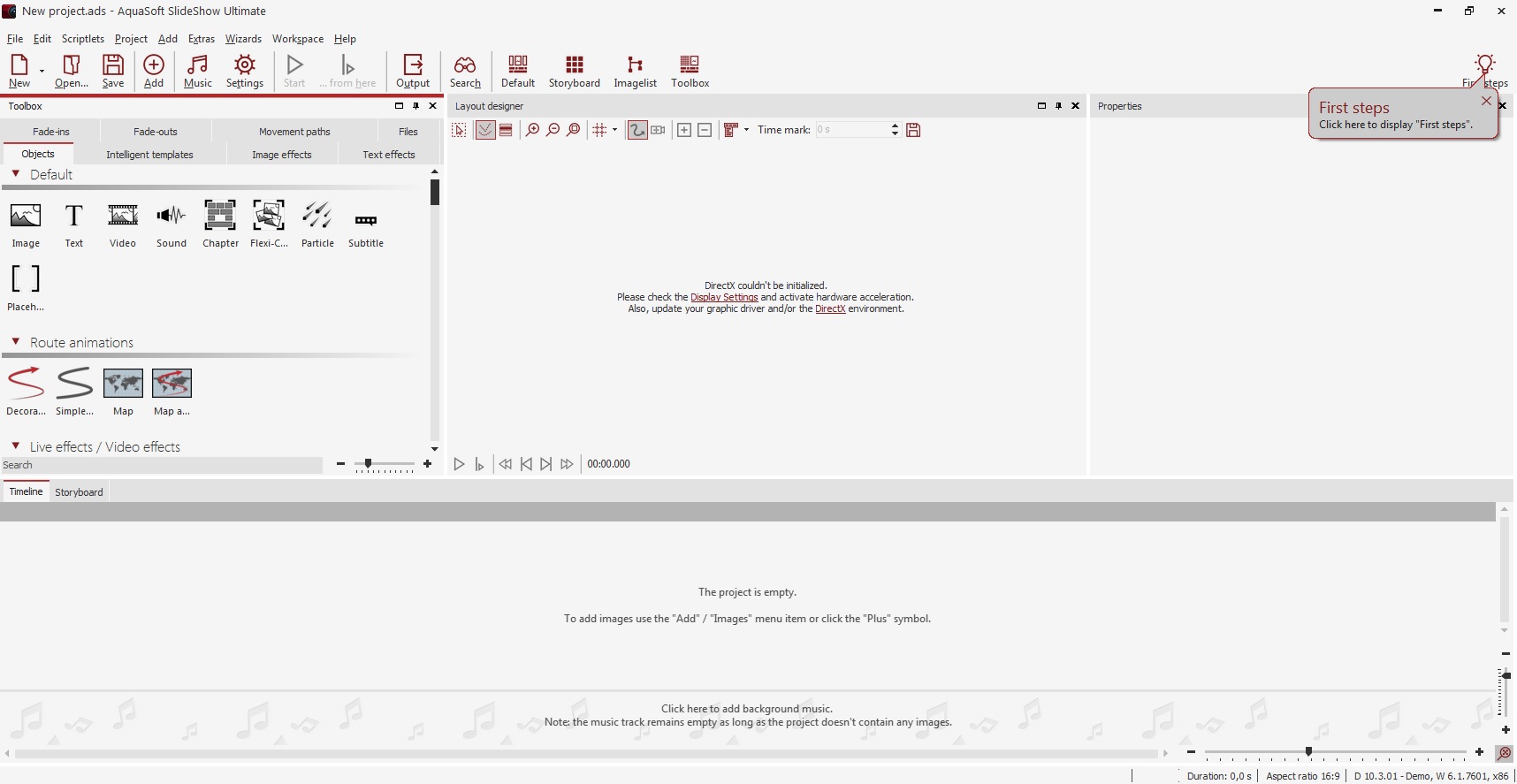Viewport: 1517px width, 784px height.
Task: Open the Movement paths tab
Action: click(x=294, y=132)
